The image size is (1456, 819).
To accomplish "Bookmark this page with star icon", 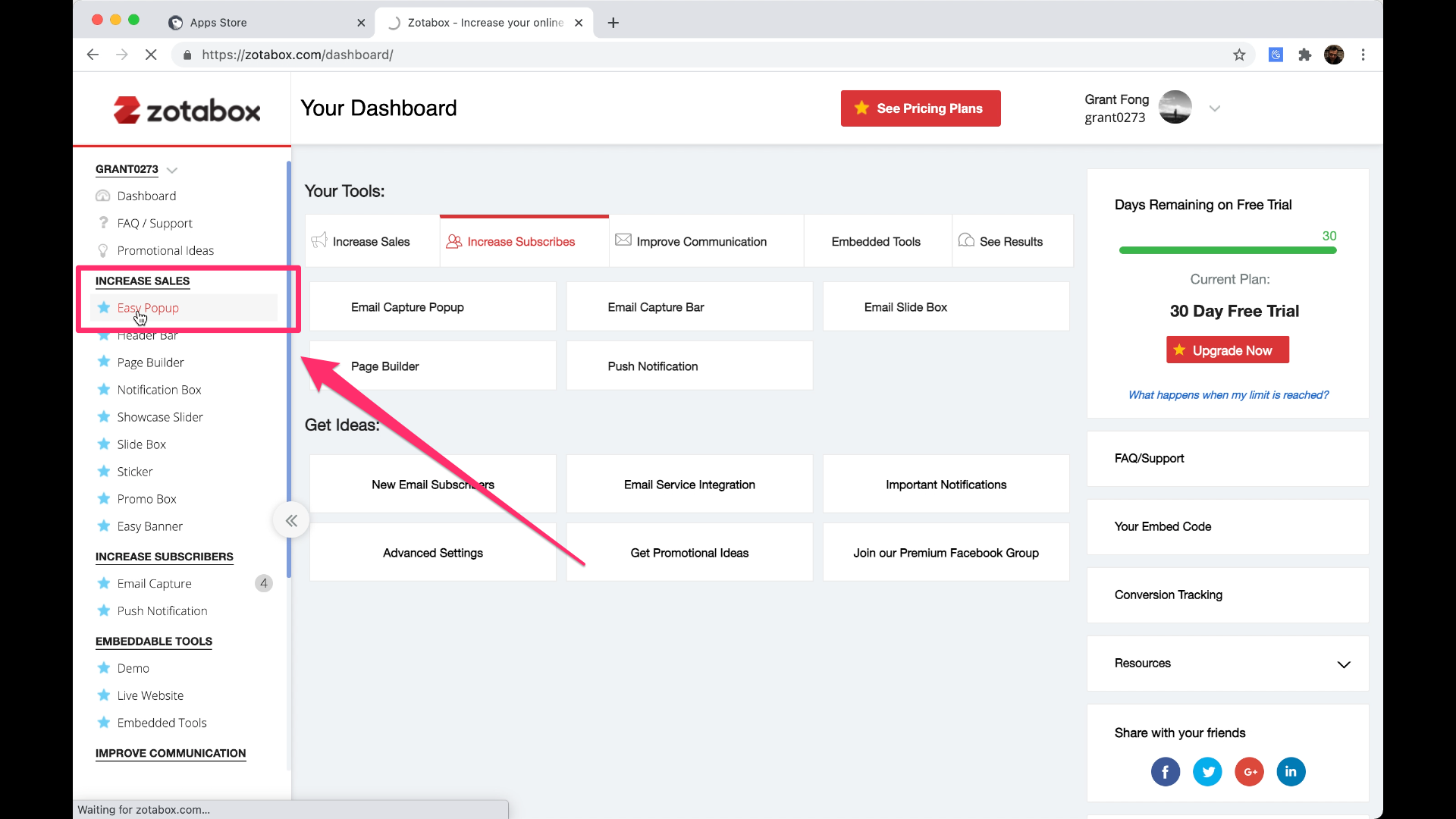I will pos(1239,55).
